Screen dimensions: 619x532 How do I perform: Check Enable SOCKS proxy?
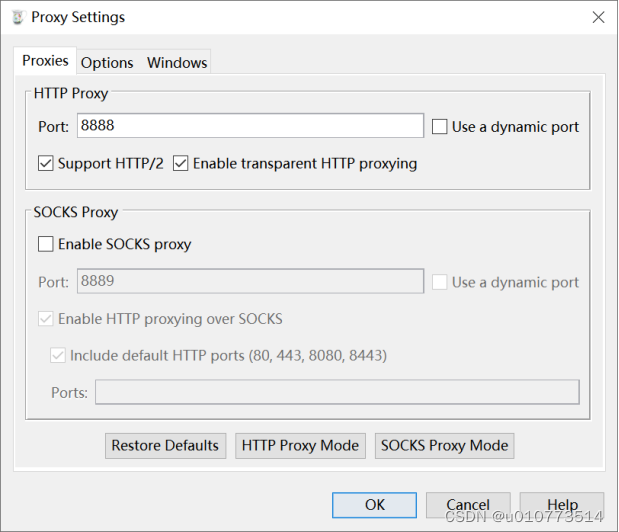coord(45,244)
